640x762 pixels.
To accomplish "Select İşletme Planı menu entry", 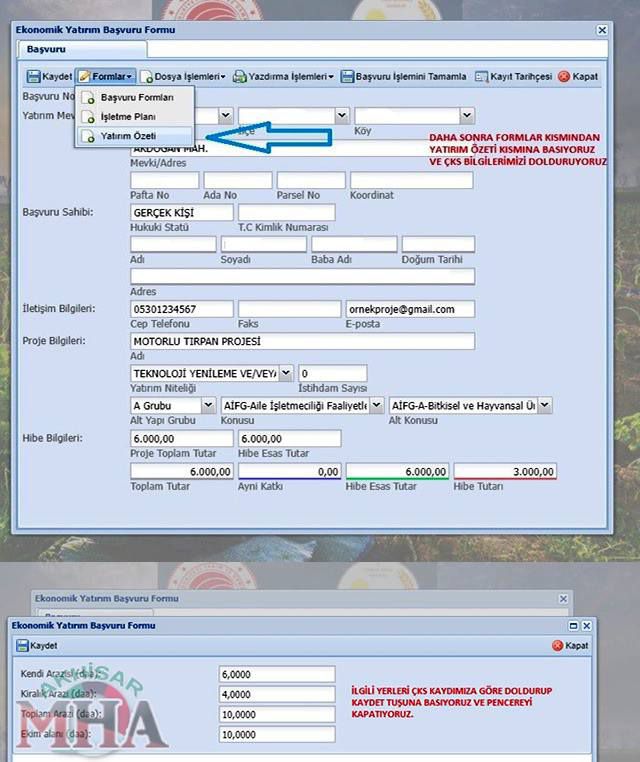I will click(x=136, y=117).
